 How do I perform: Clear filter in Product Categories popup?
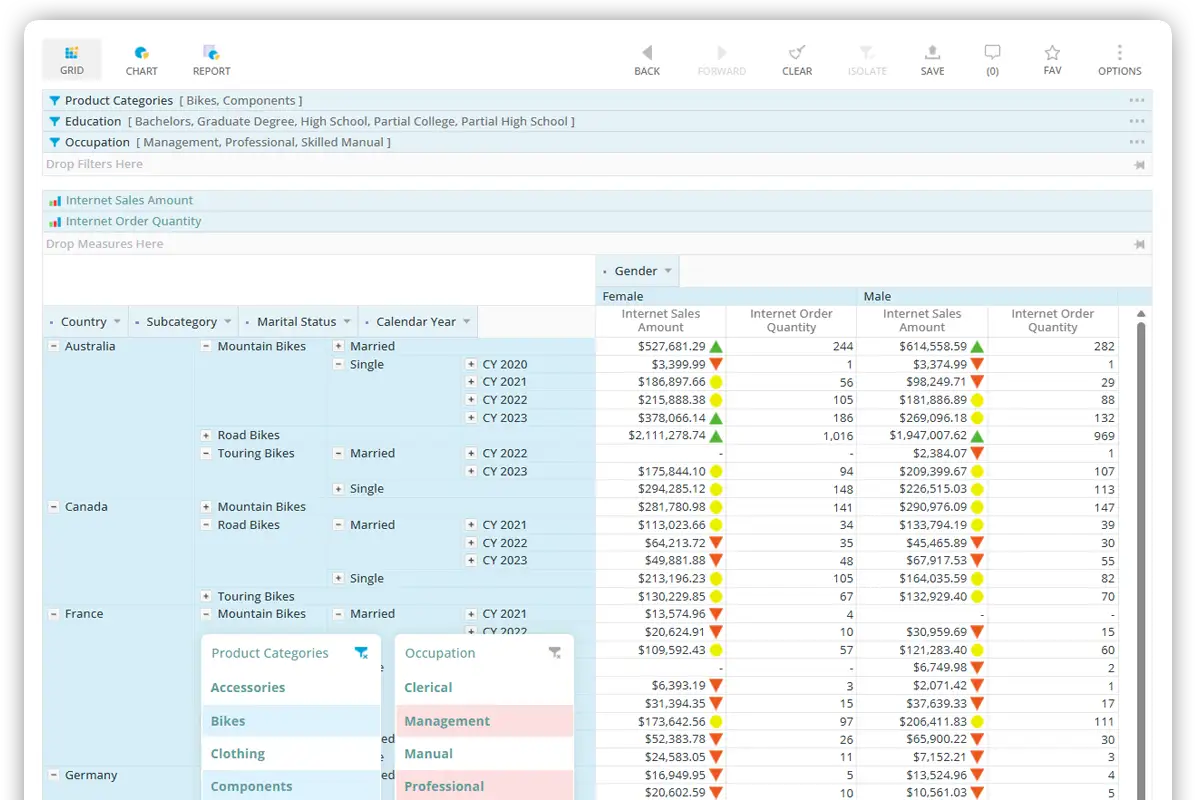point(361,653)
